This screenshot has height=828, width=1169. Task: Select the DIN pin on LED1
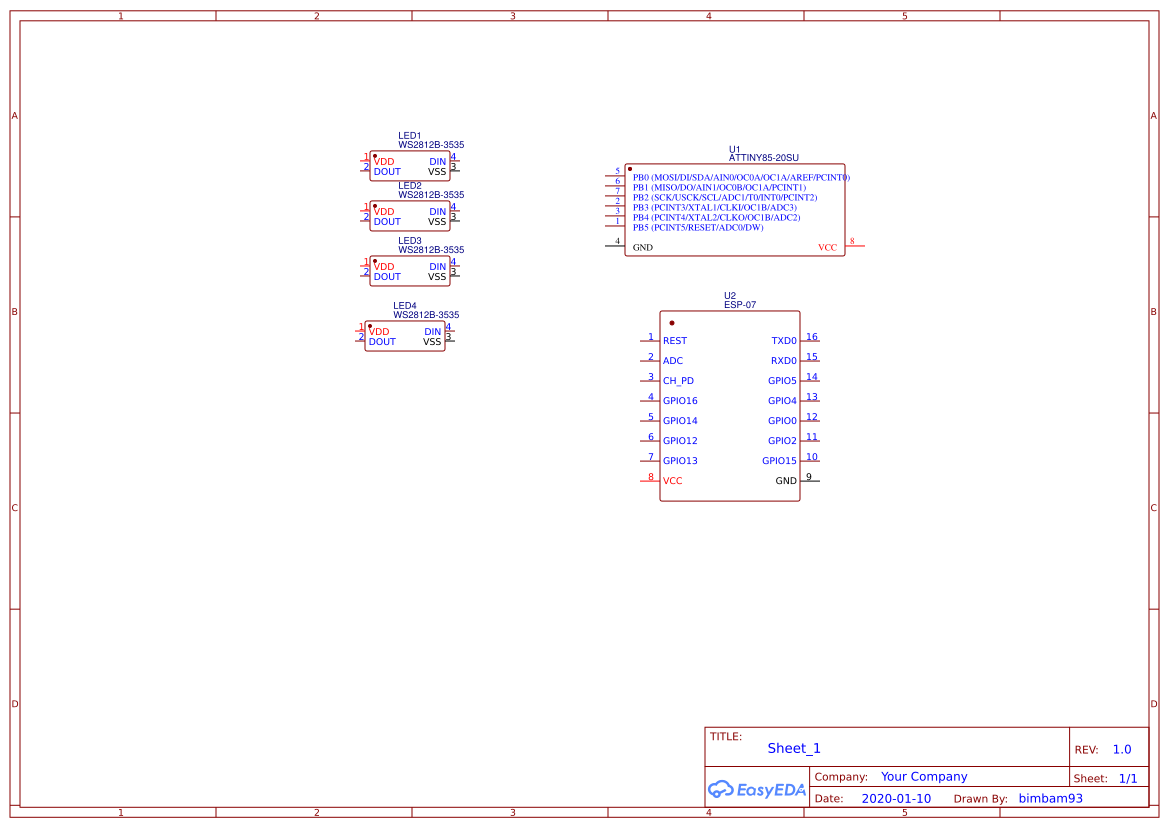(x=437, y=160)
